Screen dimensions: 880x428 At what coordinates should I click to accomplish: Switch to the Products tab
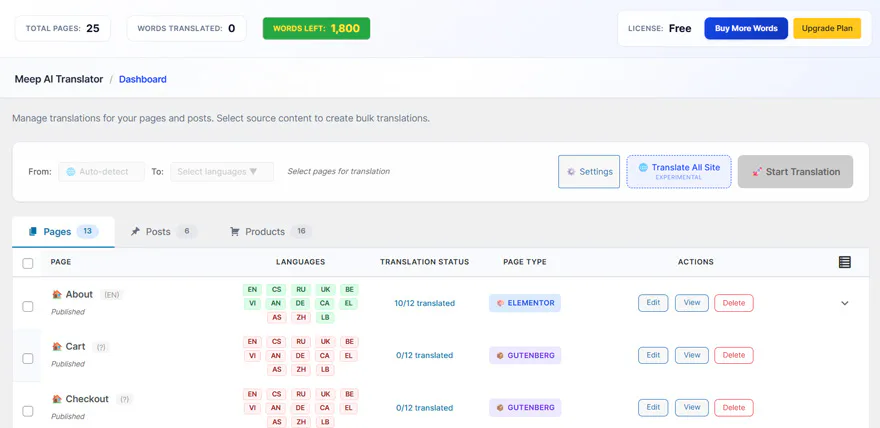tap(271, 232)
